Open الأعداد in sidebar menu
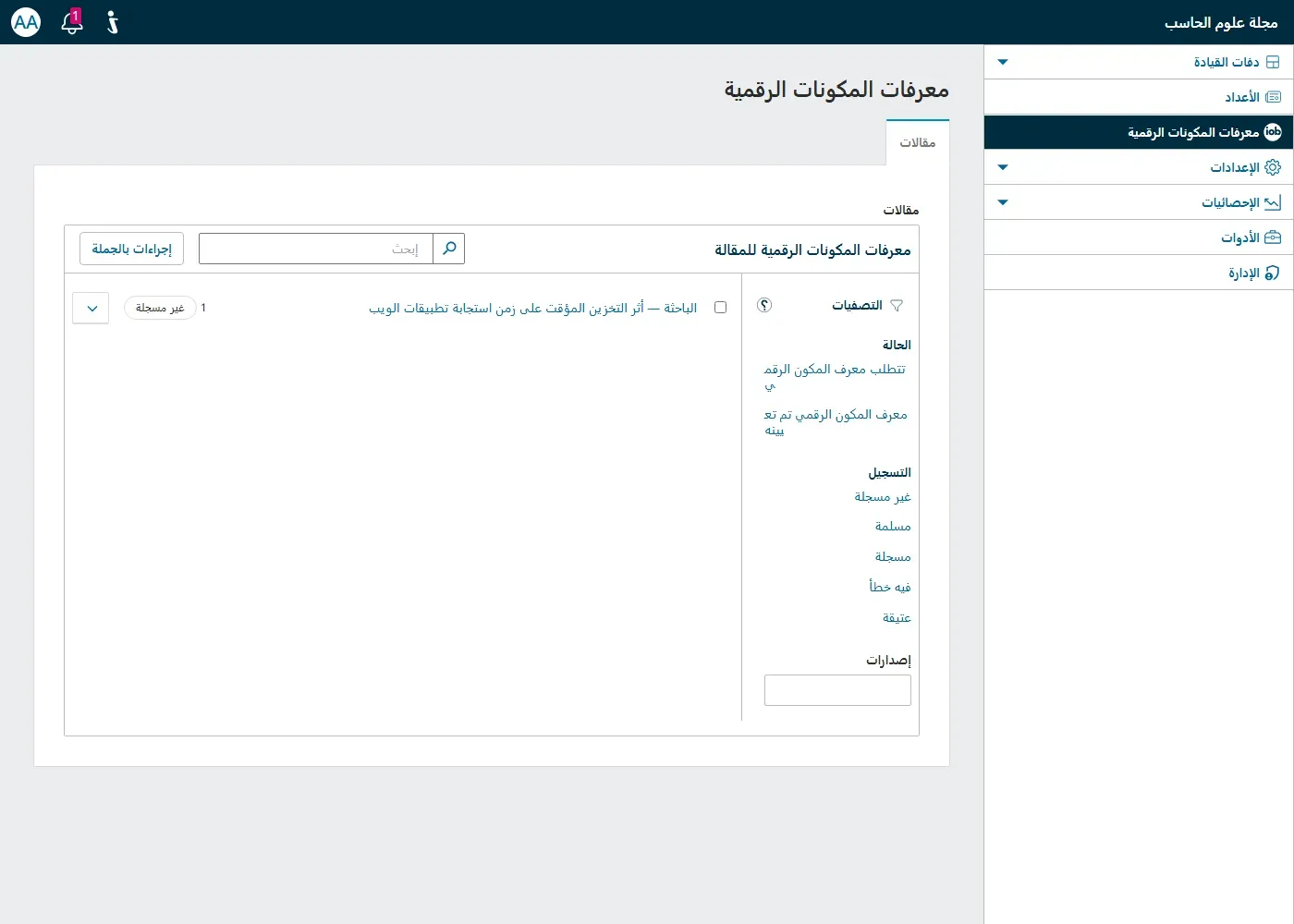The width and height of the screenshot is (1294, 924). pyautogui.click(x=1139, y=97)
